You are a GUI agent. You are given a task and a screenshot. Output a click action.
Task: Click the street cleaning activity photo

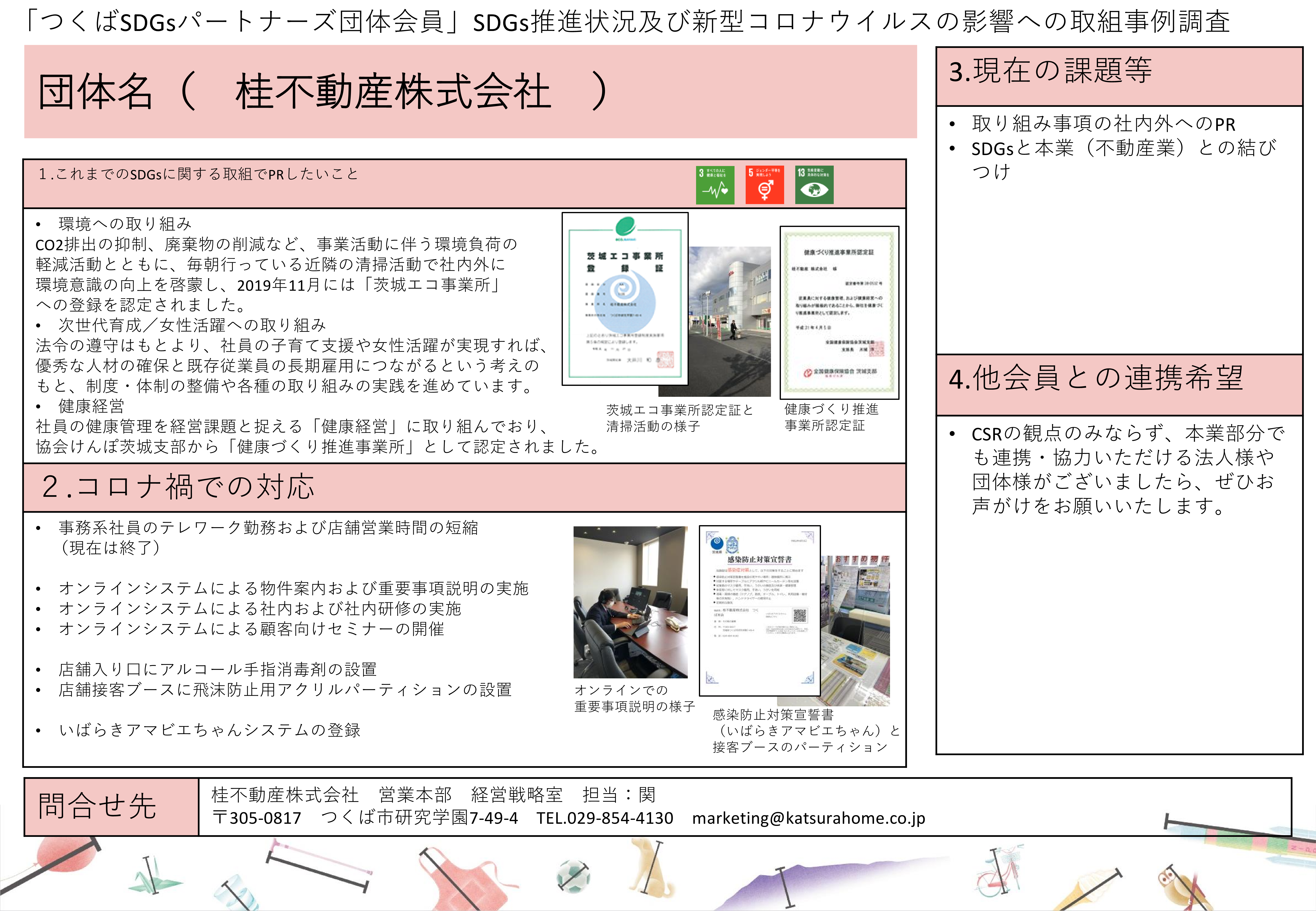[x=730, y=321]
